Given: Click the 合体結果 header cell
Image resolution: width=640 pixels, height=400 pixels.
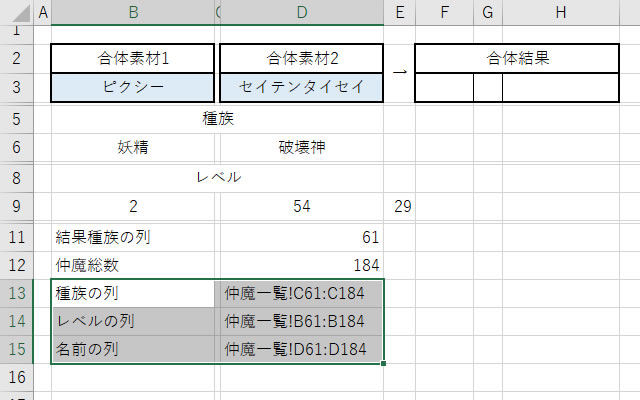Looking at the screenshot, I should [517, 58].
